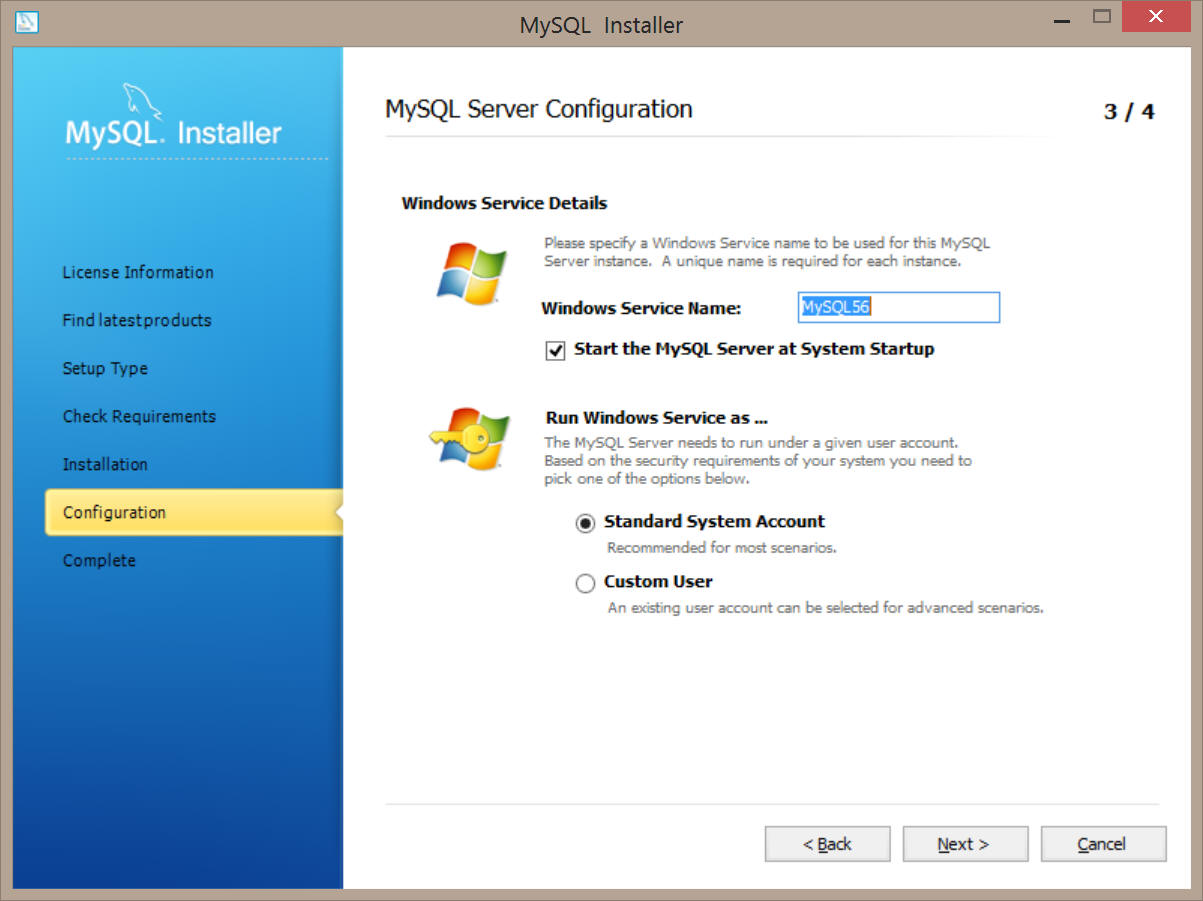Focus the Windows Service Name field
The width and height of the screenshot is (1203, 901).
[899, 308]
